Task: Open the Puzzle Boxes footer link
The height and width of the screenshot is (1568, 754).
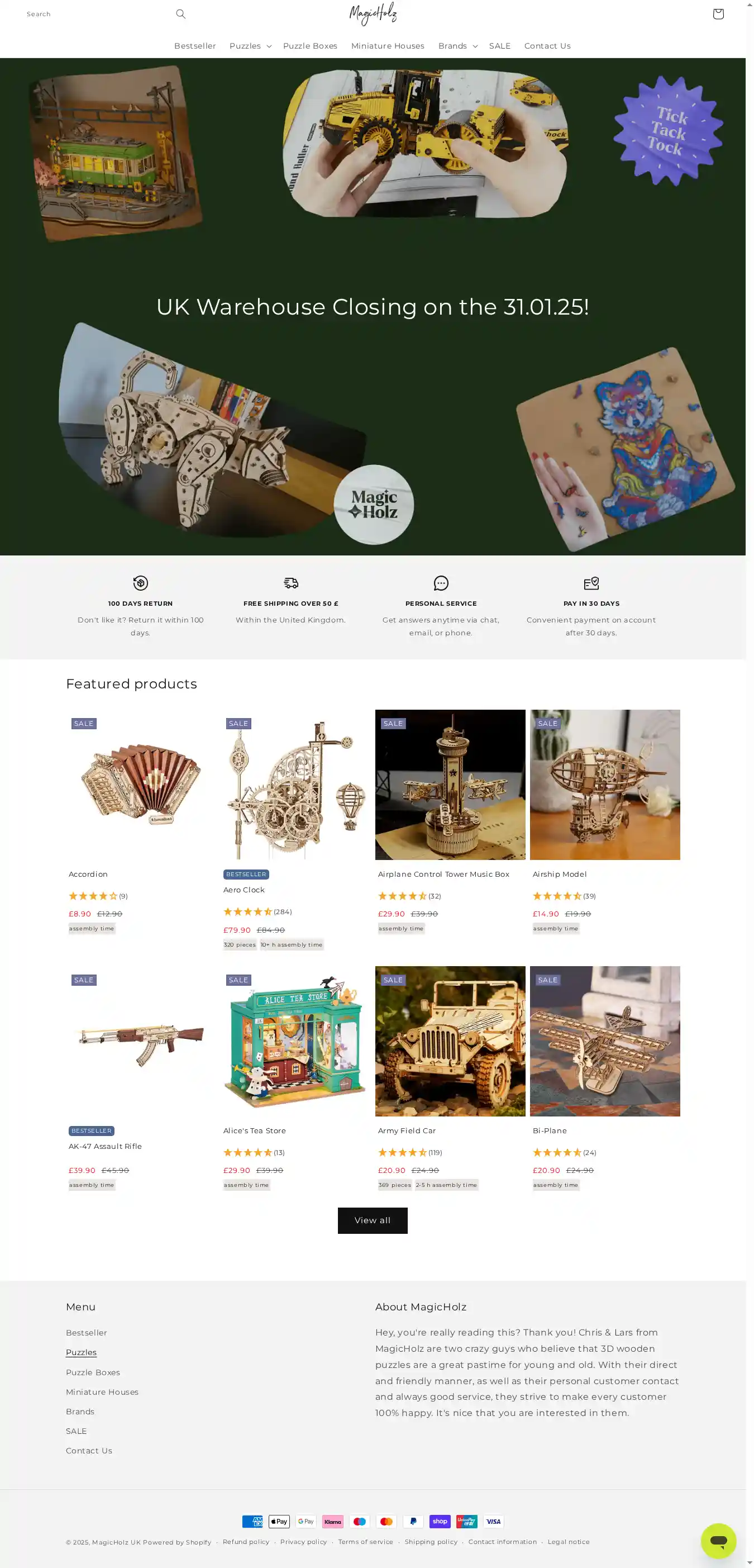Action: (x=93, y=1372)
